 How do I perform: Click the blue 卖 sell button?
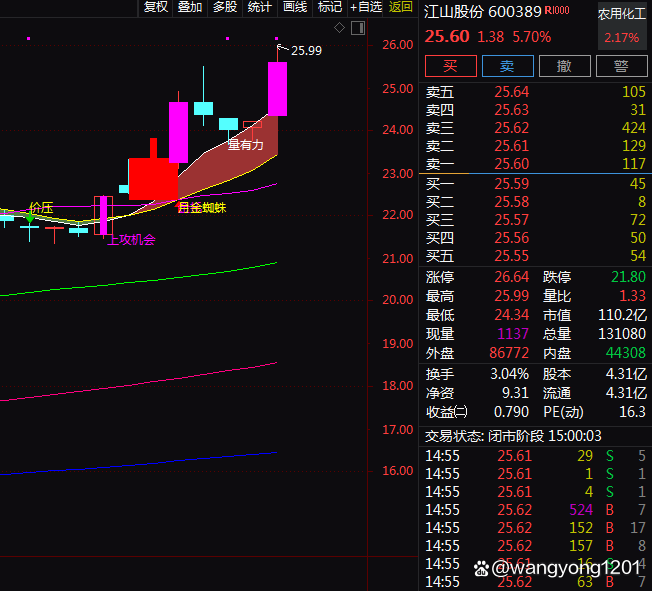click(508, 66)
